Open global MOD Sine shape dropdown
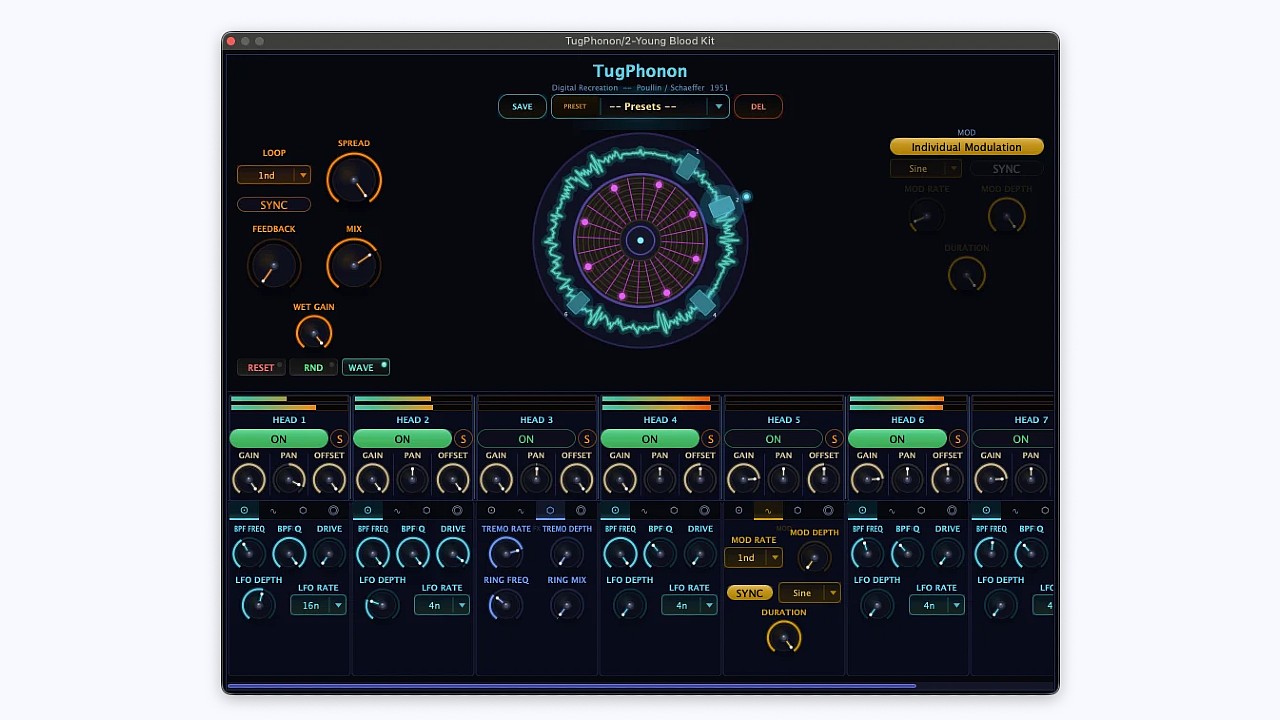 [x=925, y=169]
